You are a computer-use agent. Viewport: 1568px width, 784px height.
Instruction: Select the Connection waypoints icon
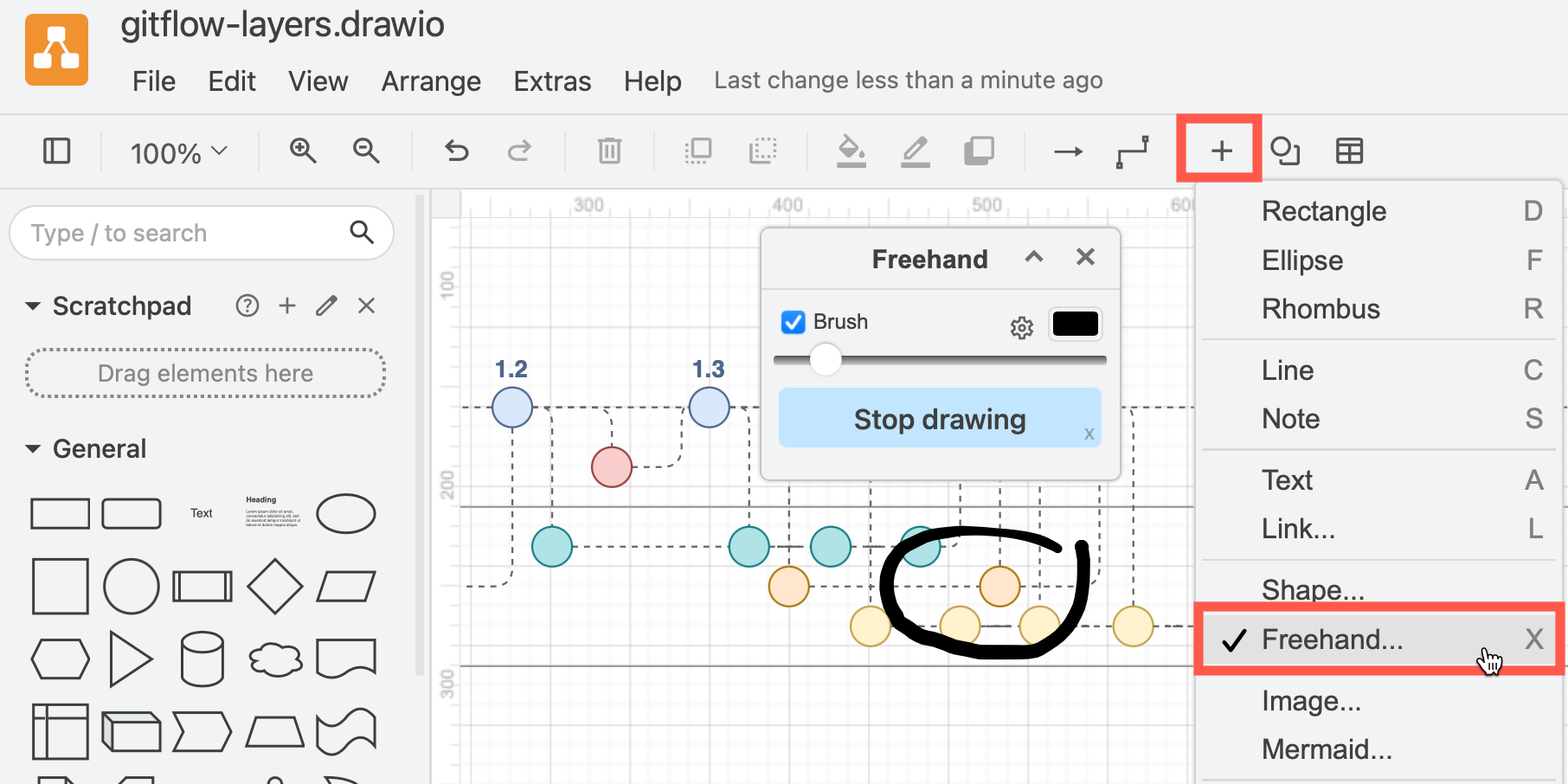click(1132, 151)
